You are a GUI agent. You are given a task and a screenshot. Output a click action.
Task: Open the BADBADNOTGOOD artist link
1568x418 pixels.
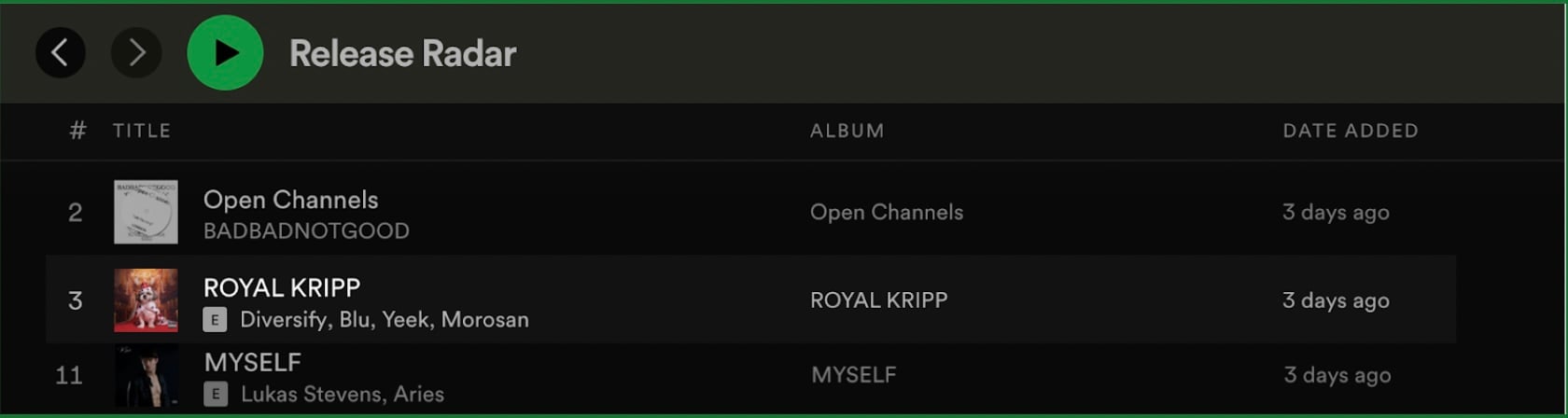[x=306, y=231]
